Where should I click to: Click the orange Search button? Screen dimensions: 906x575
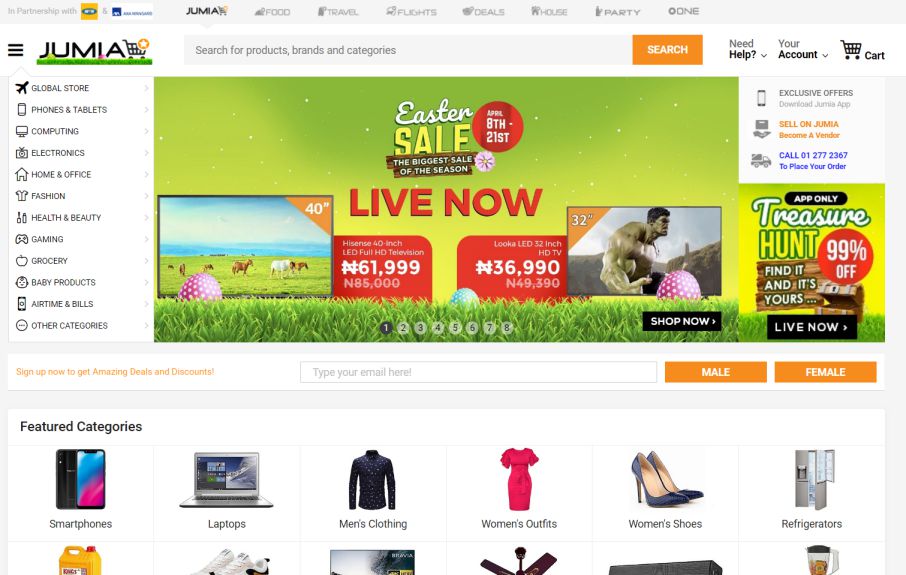[667, 50]
